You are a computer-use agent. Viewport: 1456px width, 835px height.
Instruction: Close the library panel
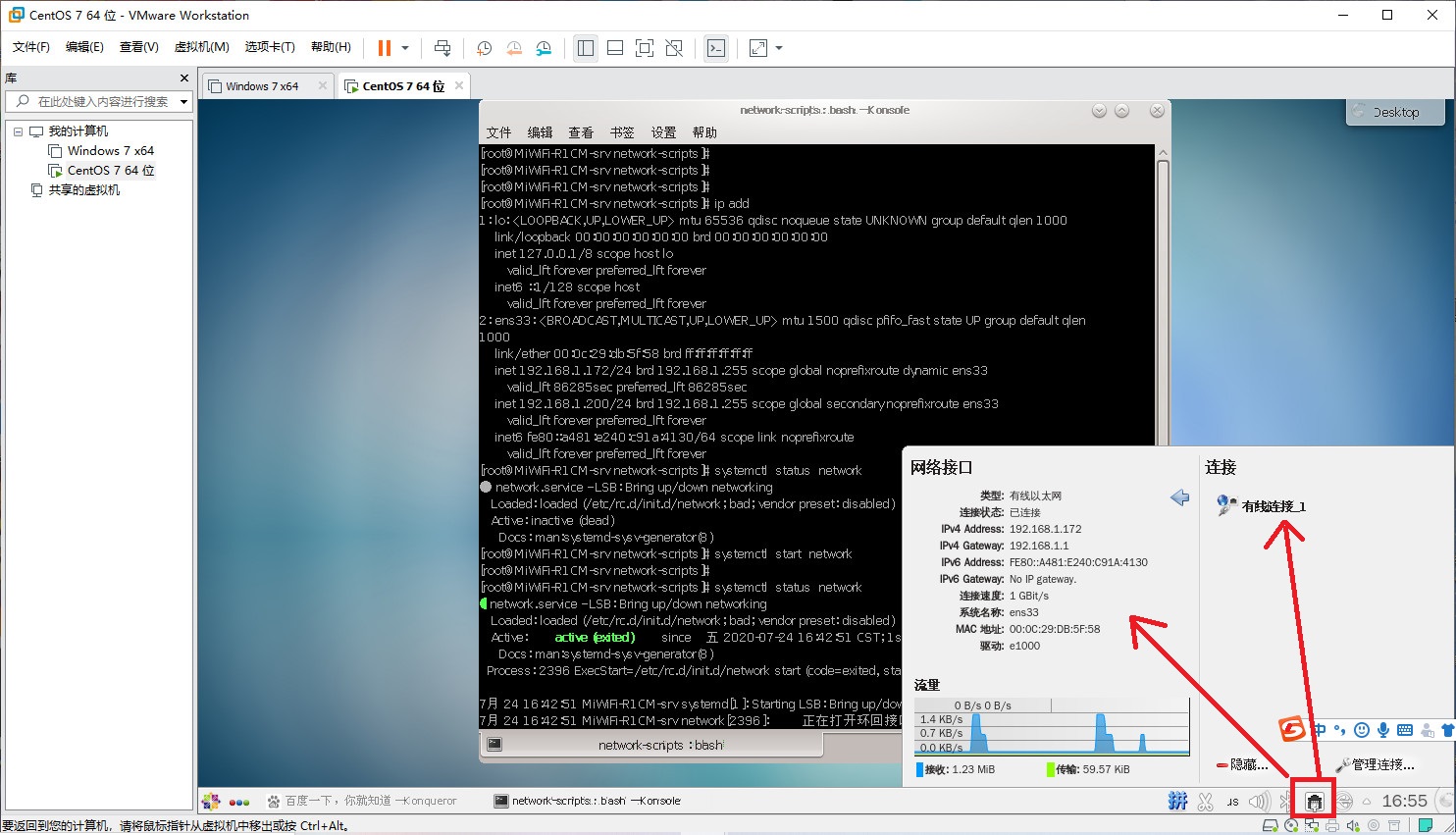click(184, 78)
